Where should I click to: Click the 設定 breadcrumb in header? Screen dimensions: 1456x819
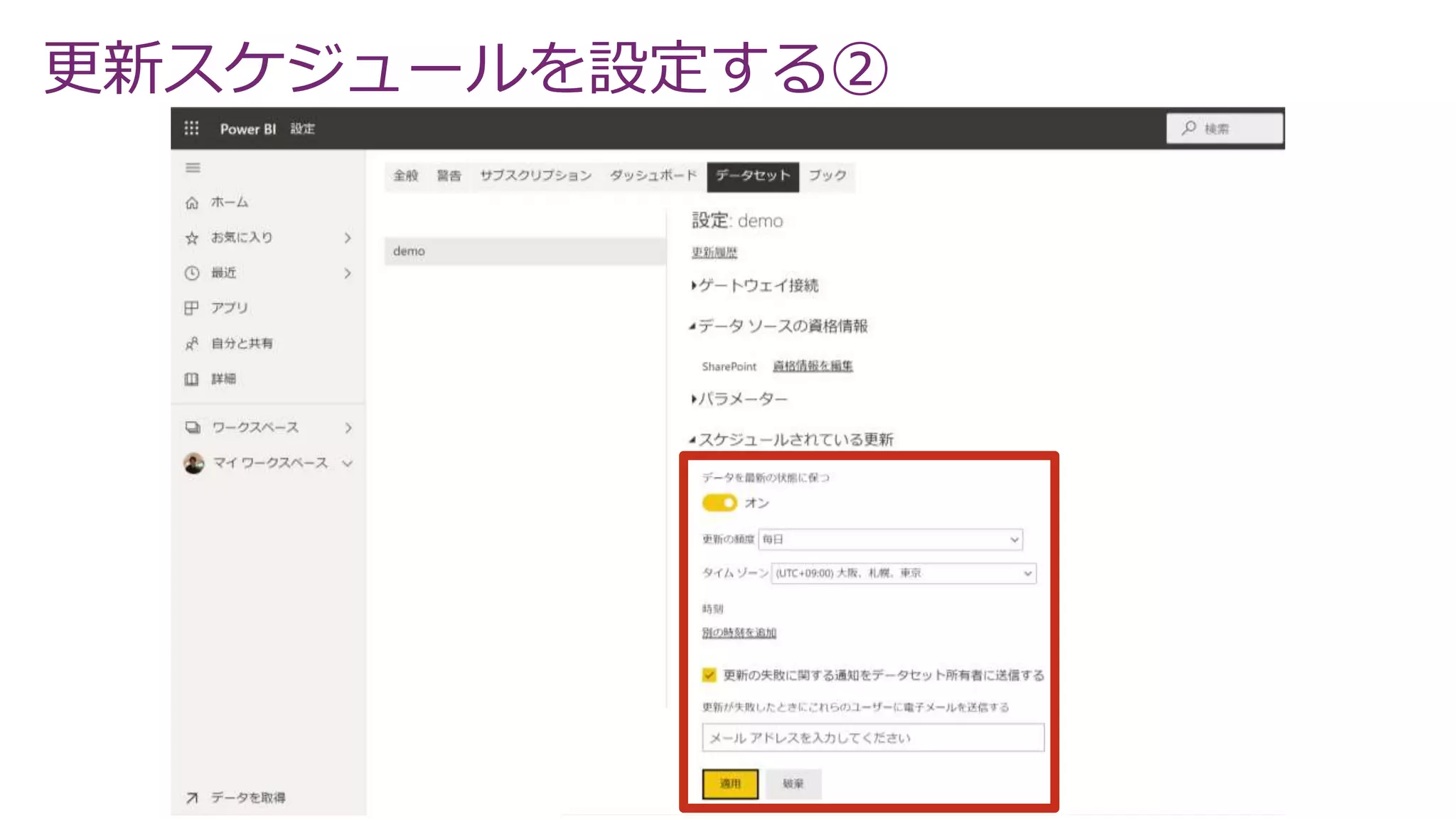(302, 129)
